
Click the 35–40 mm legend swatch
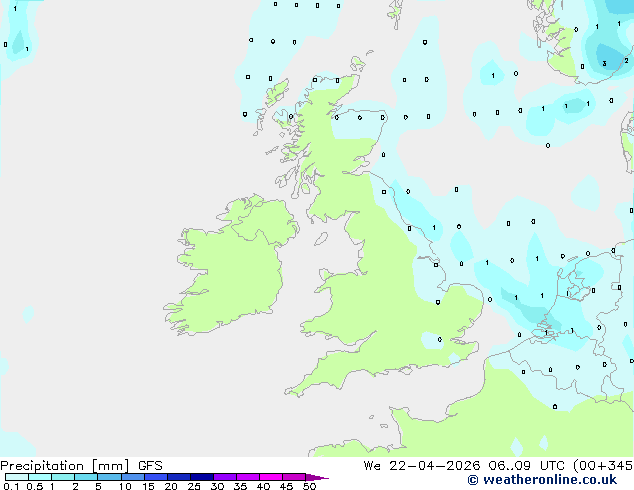[x=248, y=477]
